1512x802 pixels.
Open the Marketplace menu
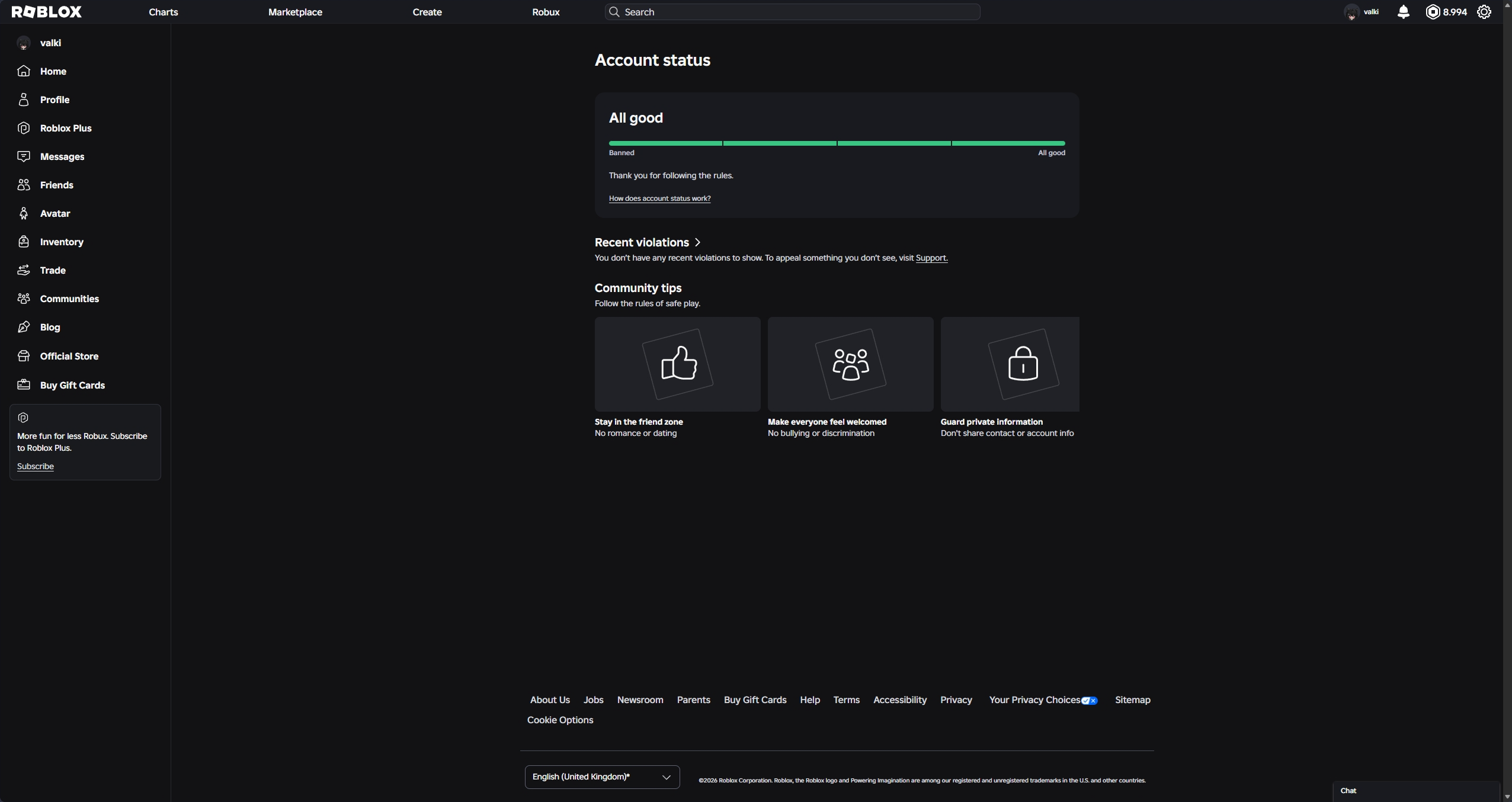pos(295,12)
